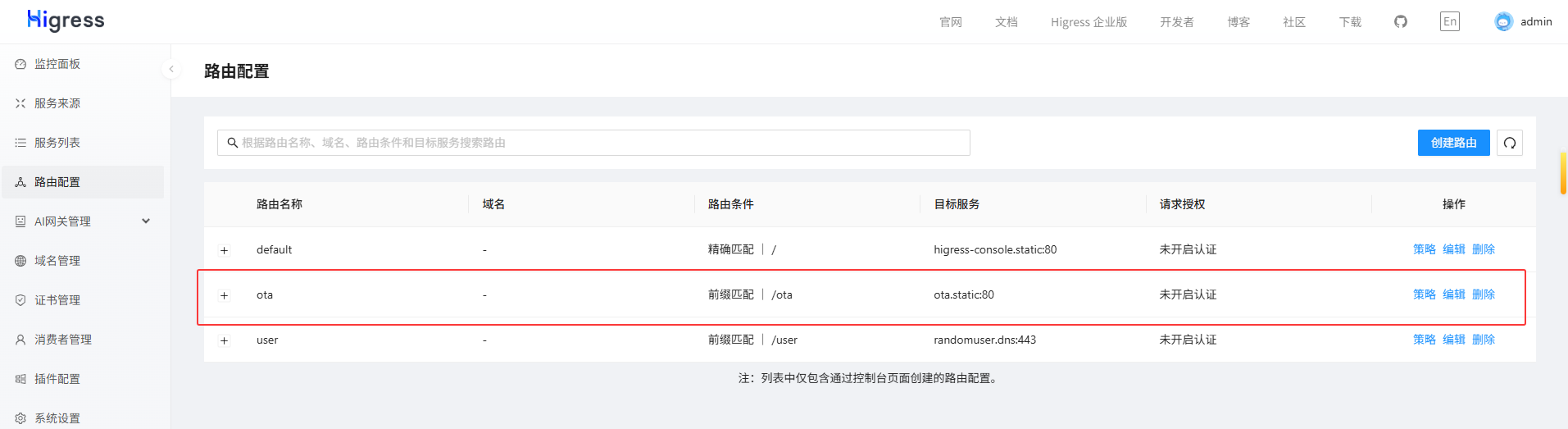Click the default route name
The width and height of the screenshot is (1568, 429).
pos(274,249)
